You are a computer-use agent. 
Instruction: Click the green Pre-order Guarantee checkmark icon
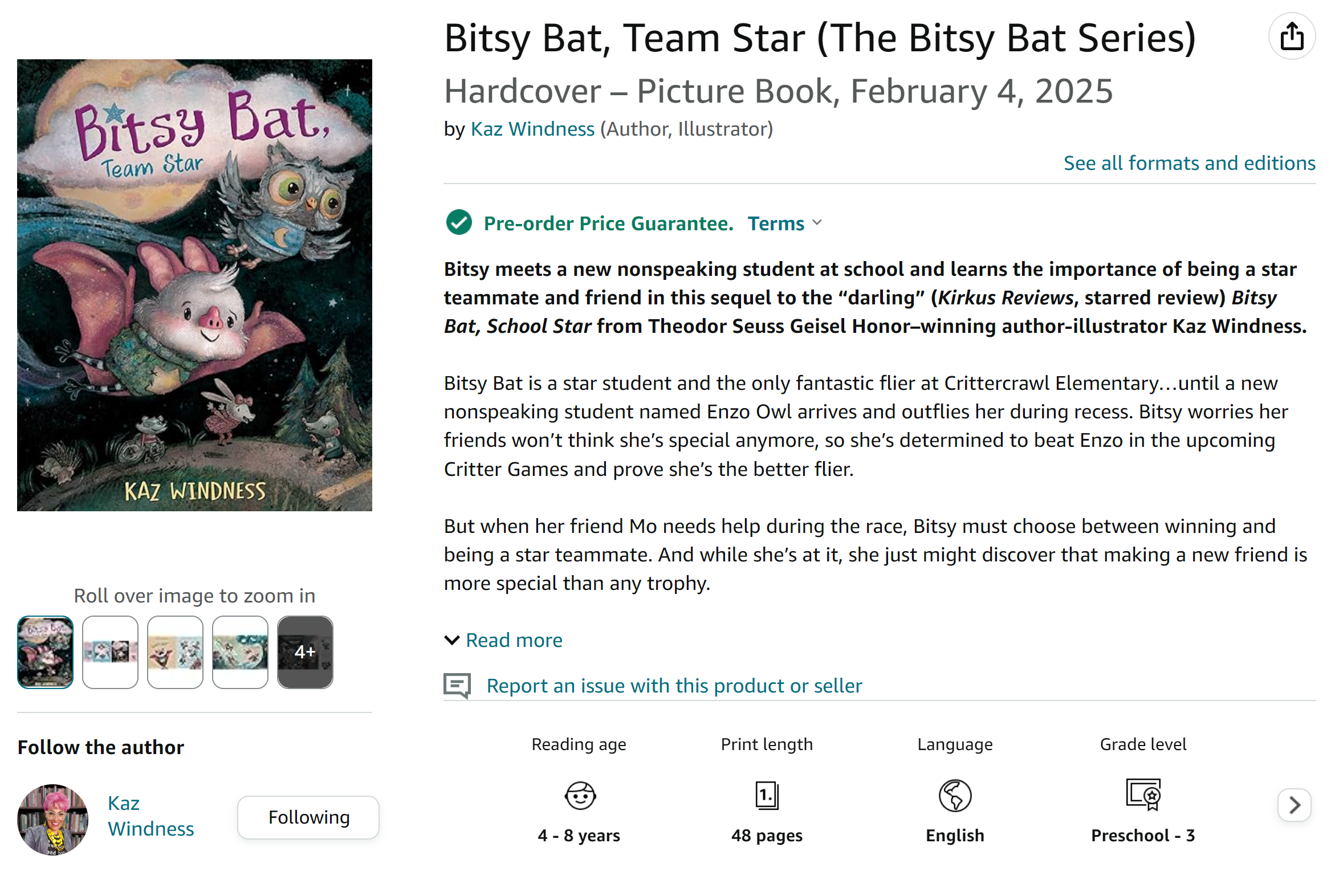458,223
